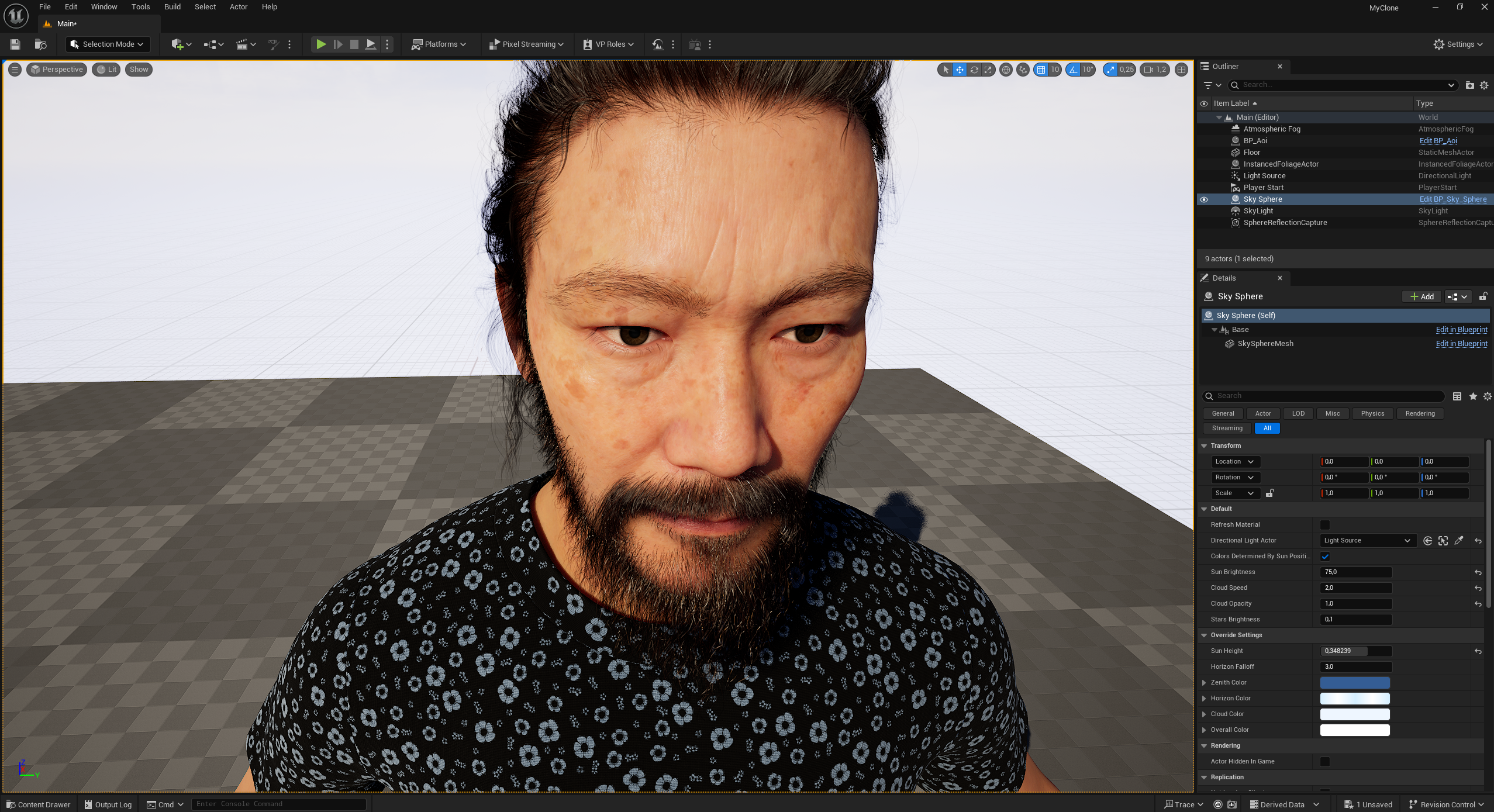Click the Horizon Color swatch
The width and height of the screenshot is (1494, 812).
tap(1354, 699)
